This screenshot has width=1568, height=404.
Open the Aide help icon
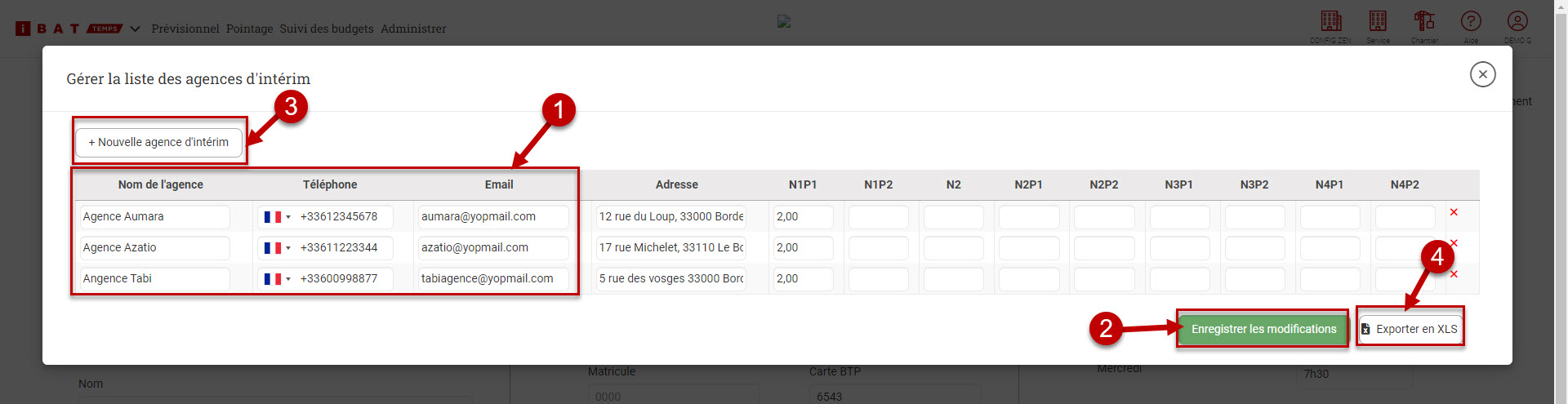(1471, 21)
